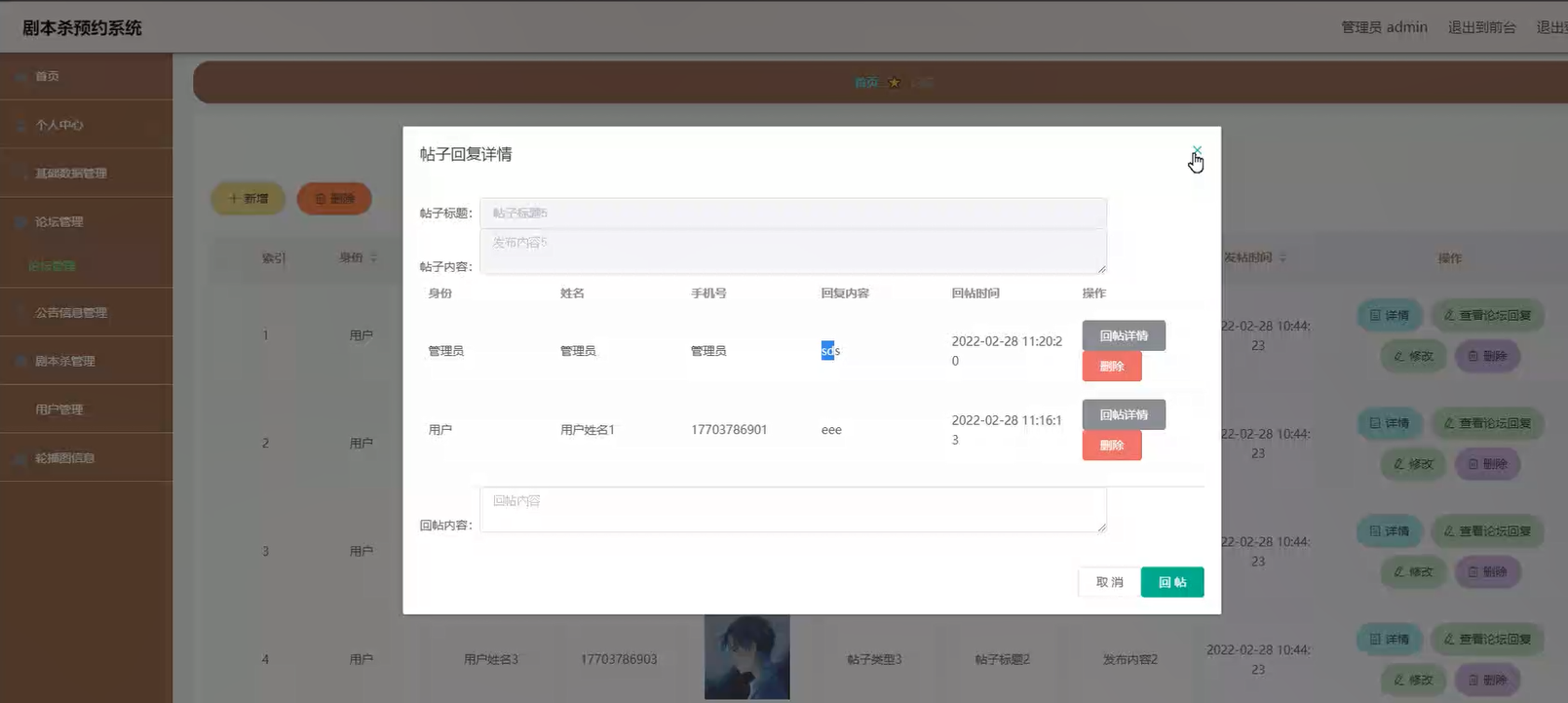
Task: Click 修改 for table row 4
Action: coord(1414,681)
